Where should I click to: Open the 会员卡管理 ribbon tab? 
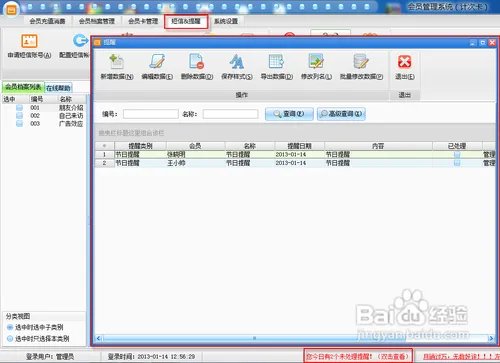coord(143,21)
